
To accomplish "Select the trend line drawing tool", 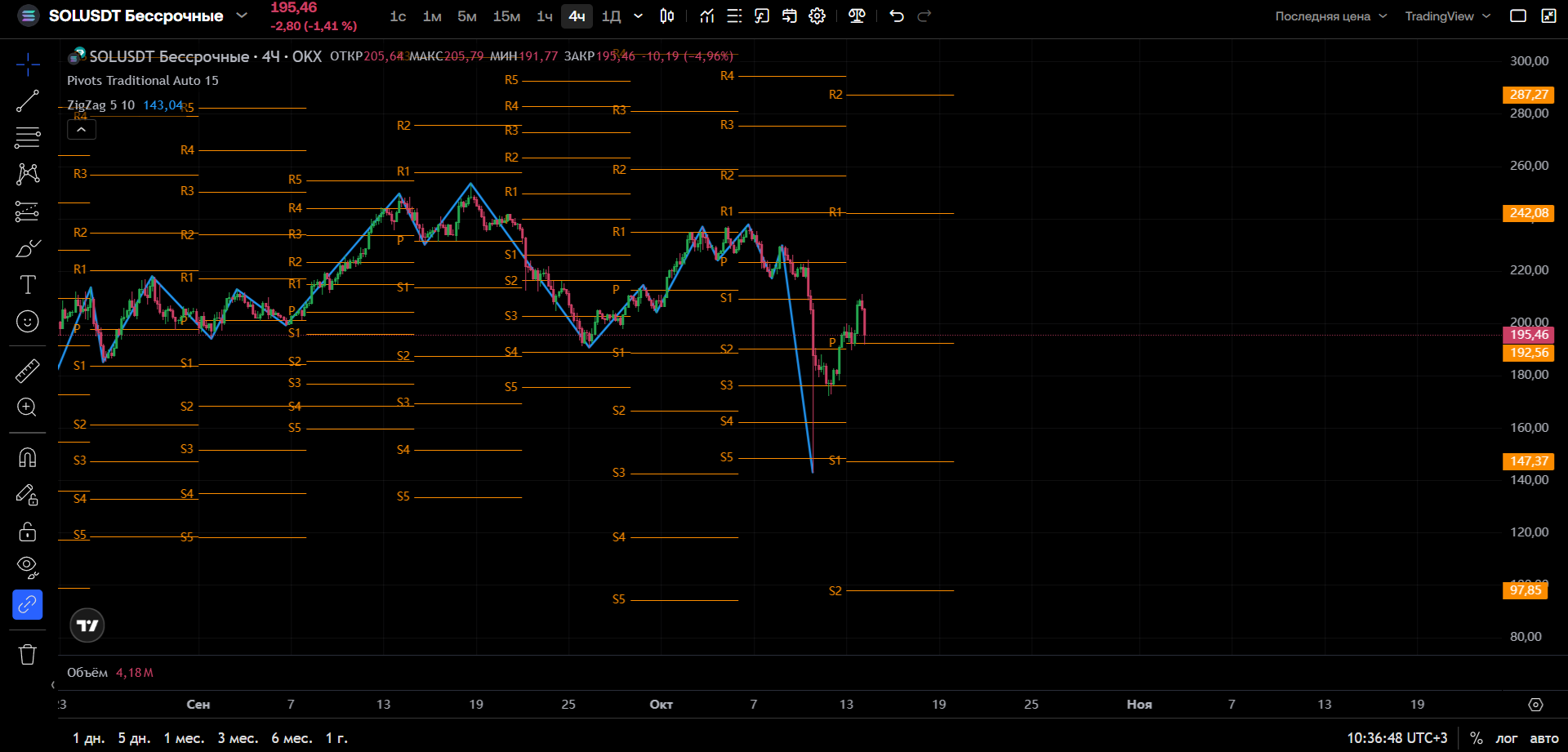I will (x=28, y=100).
